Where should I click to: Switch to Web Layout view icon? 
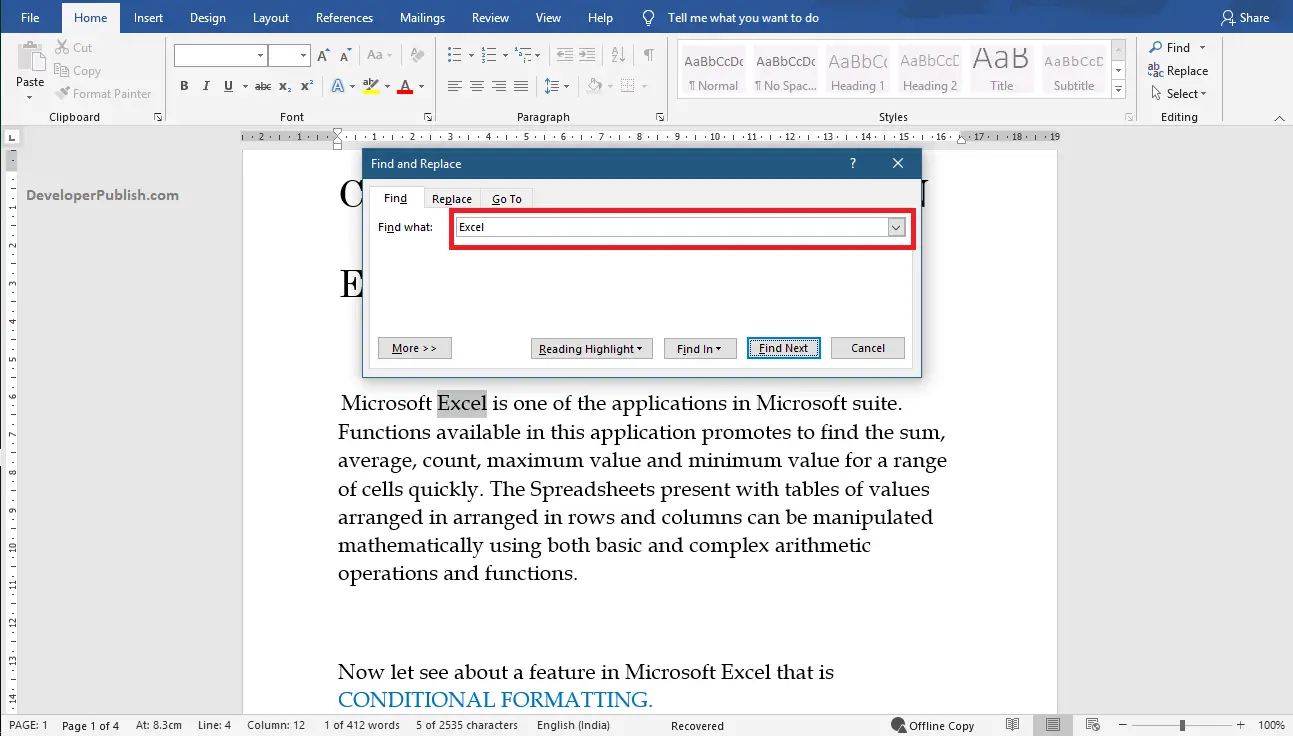coord(1091,725)
